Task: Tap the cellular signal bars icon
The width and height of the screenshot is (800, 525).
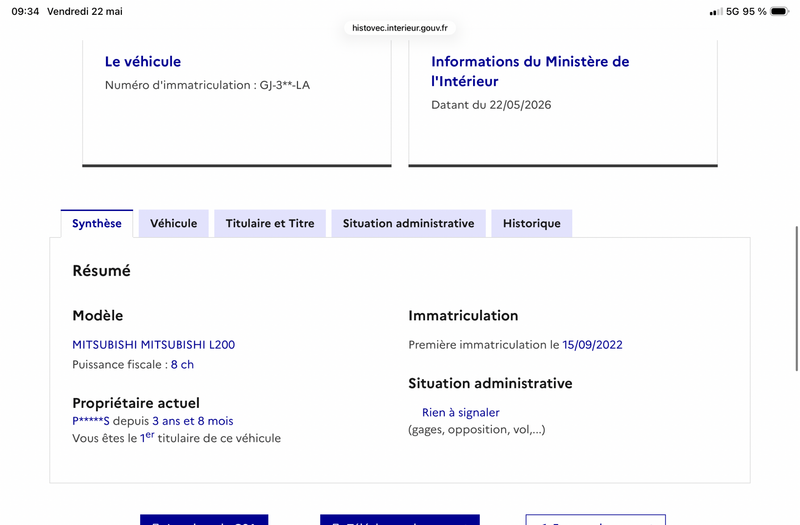Action: (716, 12)
